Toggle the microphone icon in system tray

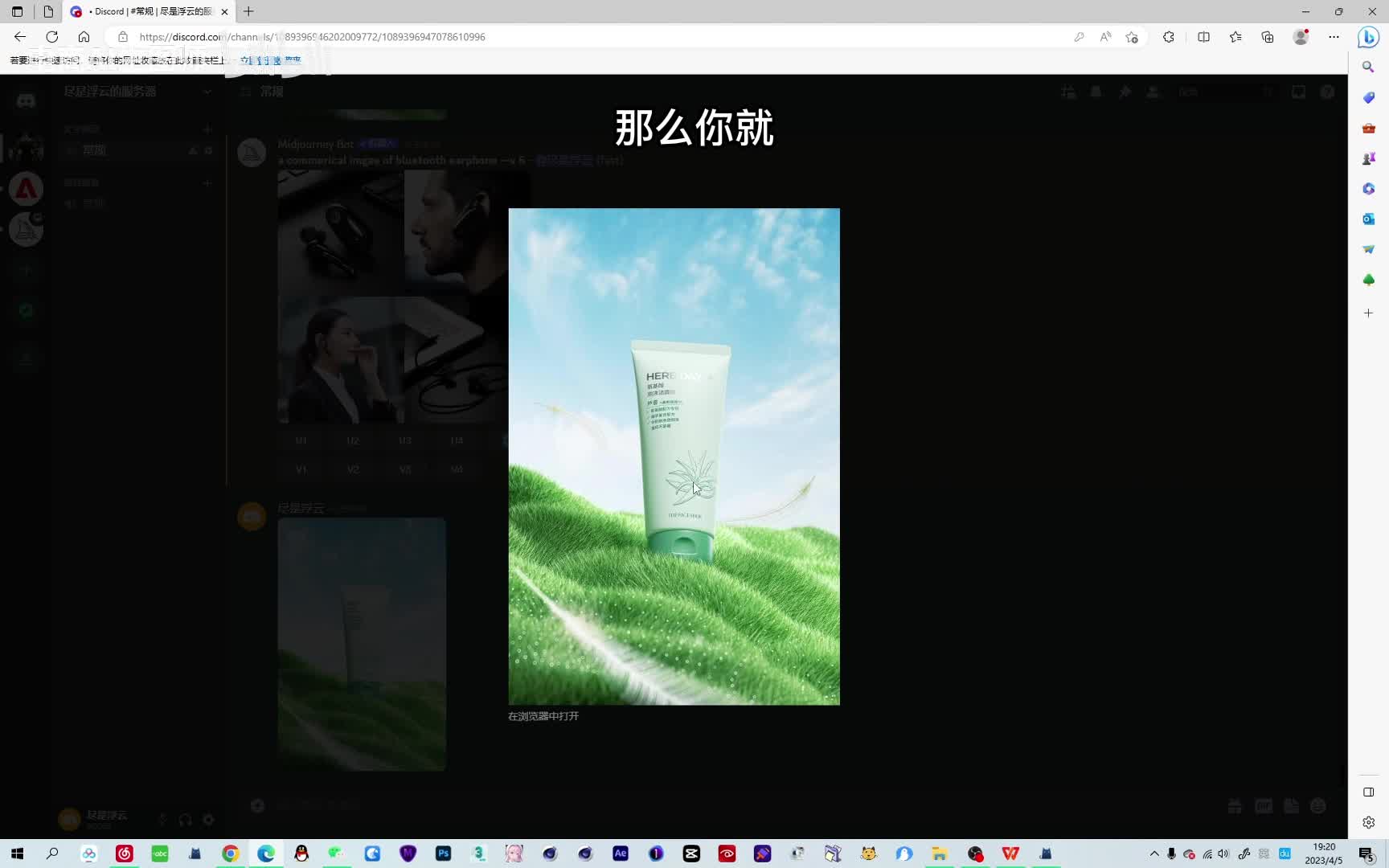[x=1171, y=854]
